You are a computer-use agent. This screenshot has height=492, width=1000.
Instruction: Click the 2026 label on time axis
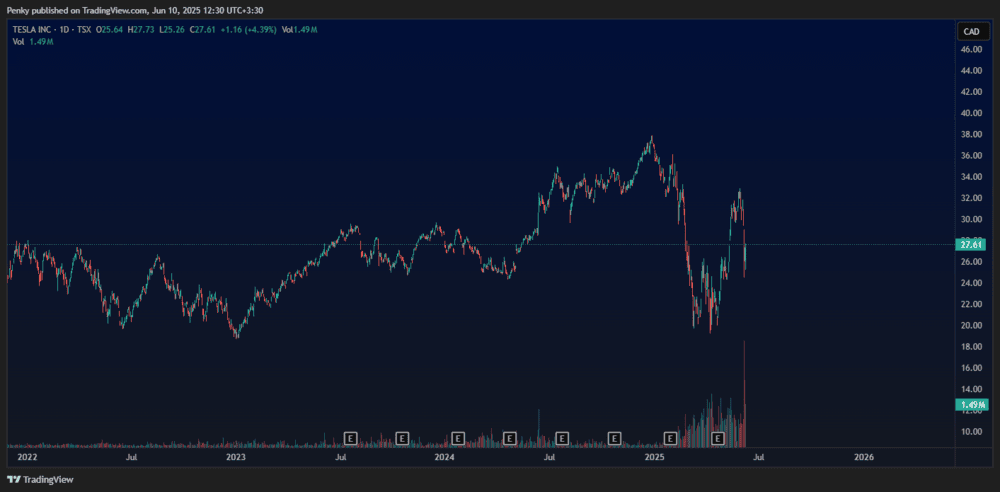click(x=864, y=457)
